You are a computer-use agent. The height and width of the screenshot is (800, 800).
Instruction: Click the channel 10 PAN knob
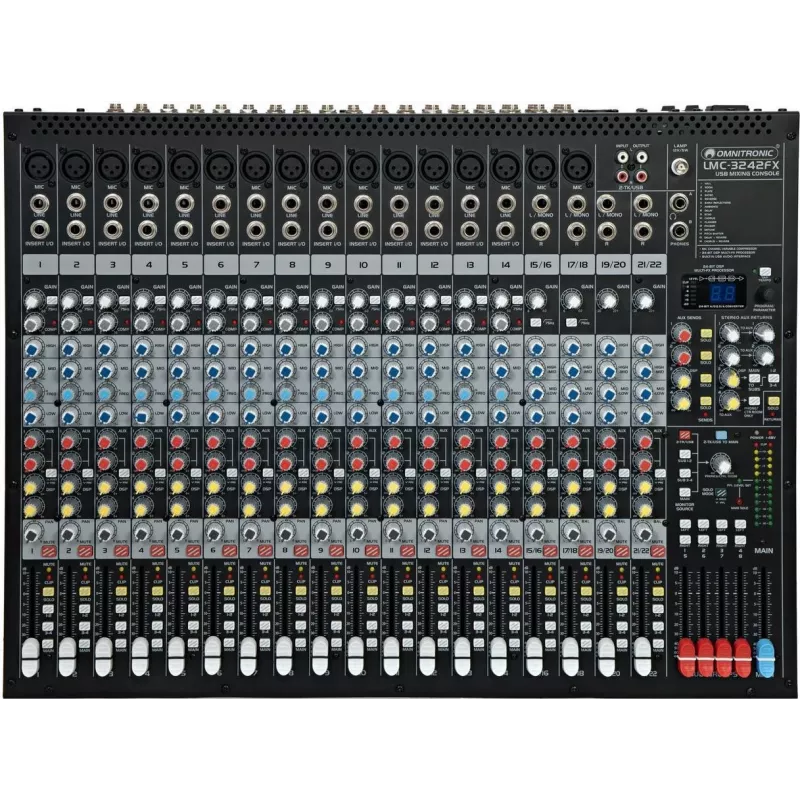tap(357, 533)
